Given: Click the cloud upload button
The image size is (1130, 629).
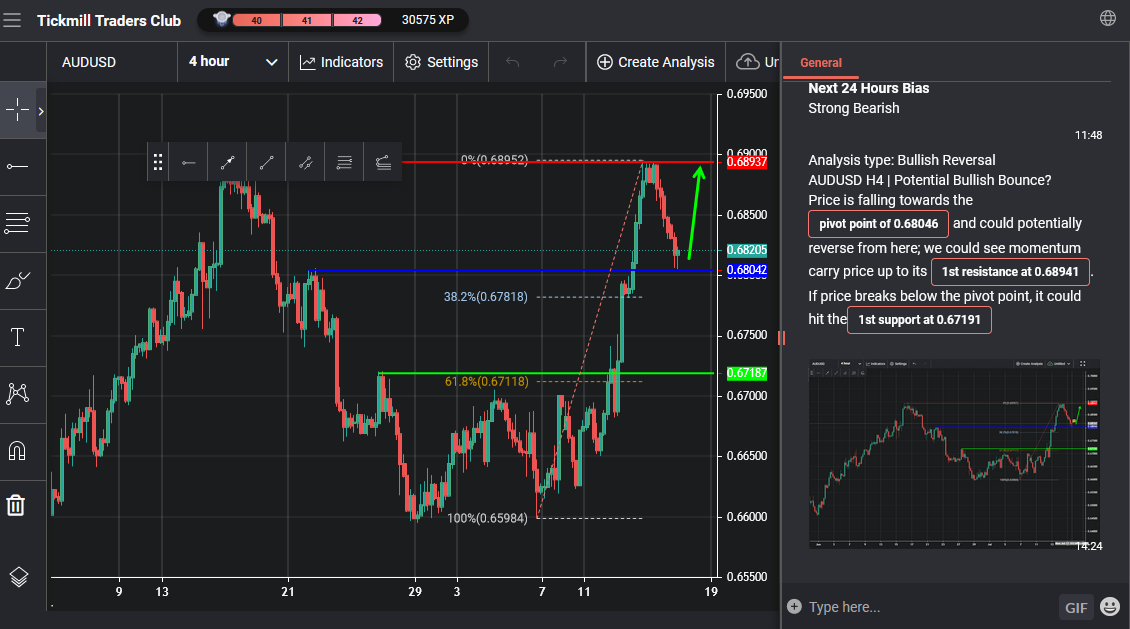Looking at the screenshot, I should [748, 62].
